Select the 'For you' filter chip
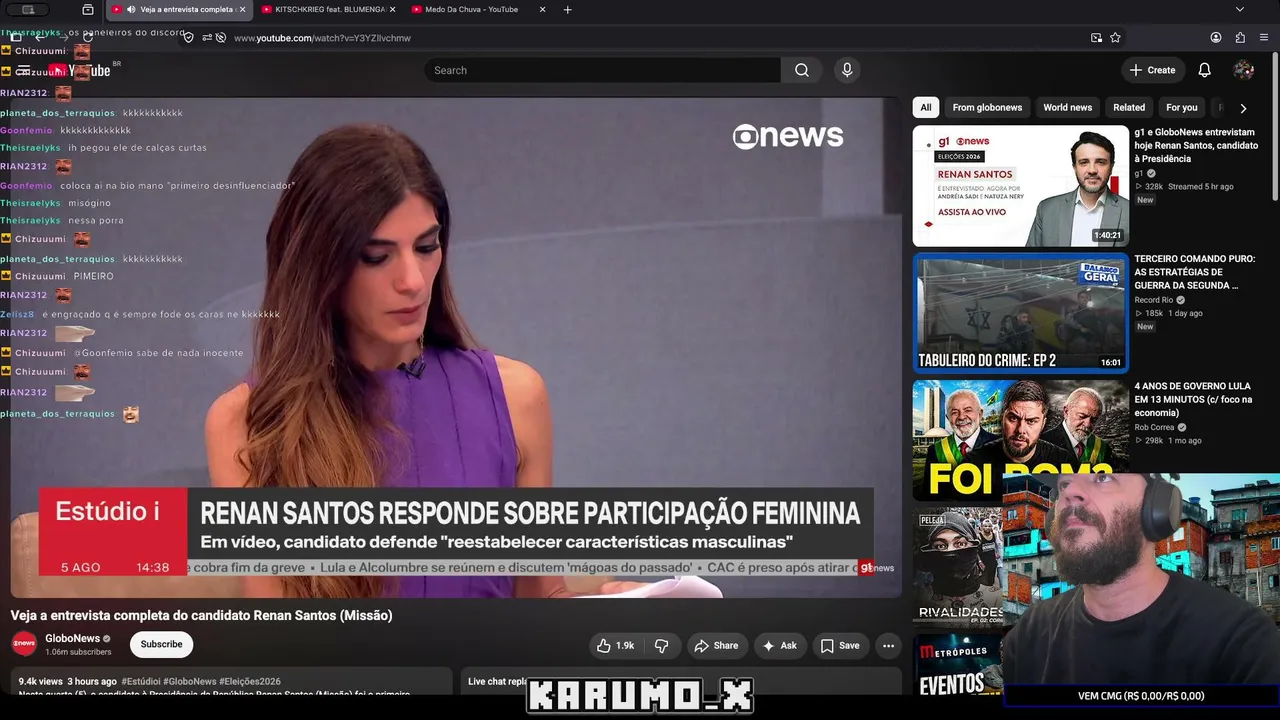1280x720 pixels. click(x=1182, y=108)
